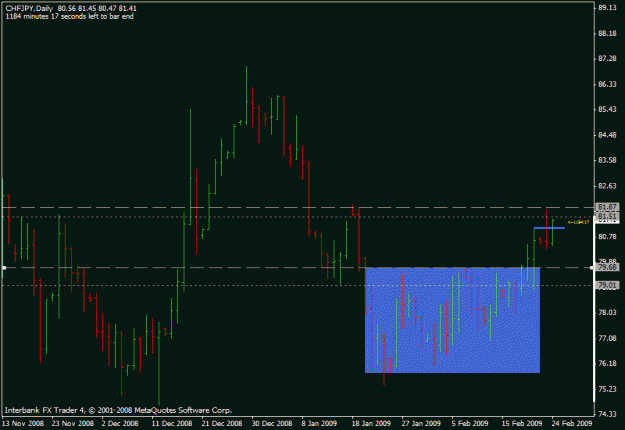Select the dotted horizontal line at 81.51
The height and width of the screenshot is (430, 625).
[x=298, y=217]
